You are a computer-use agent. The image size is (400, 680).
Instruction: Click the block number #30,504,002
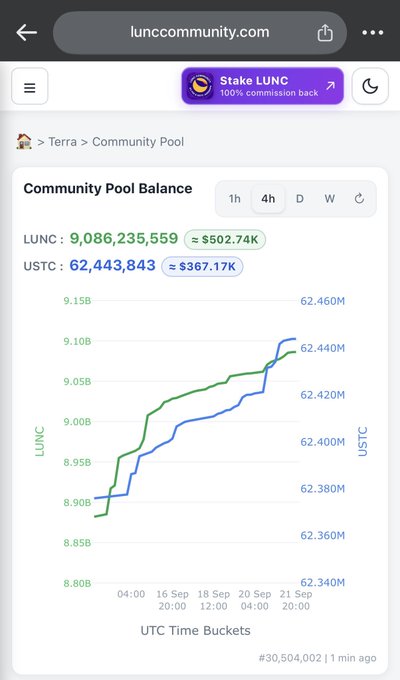tap(290, 658)
